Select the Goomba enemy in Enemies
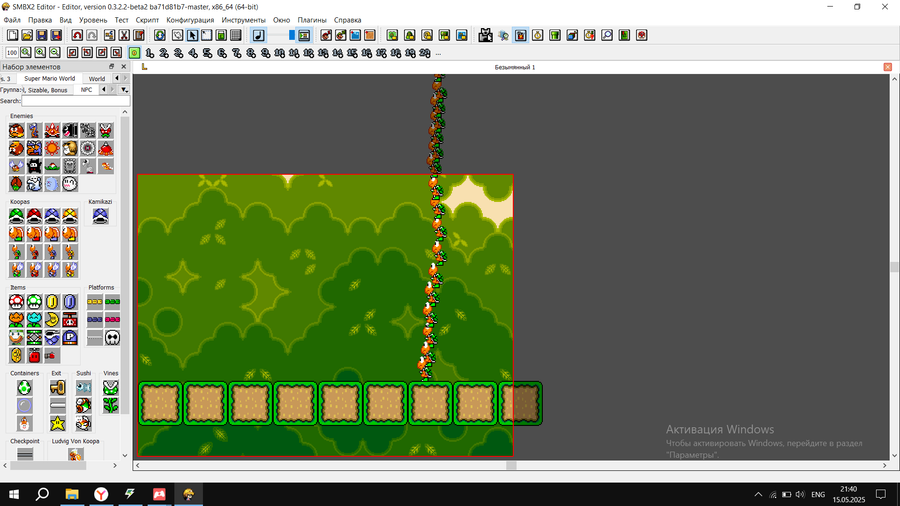 point(17,131)
